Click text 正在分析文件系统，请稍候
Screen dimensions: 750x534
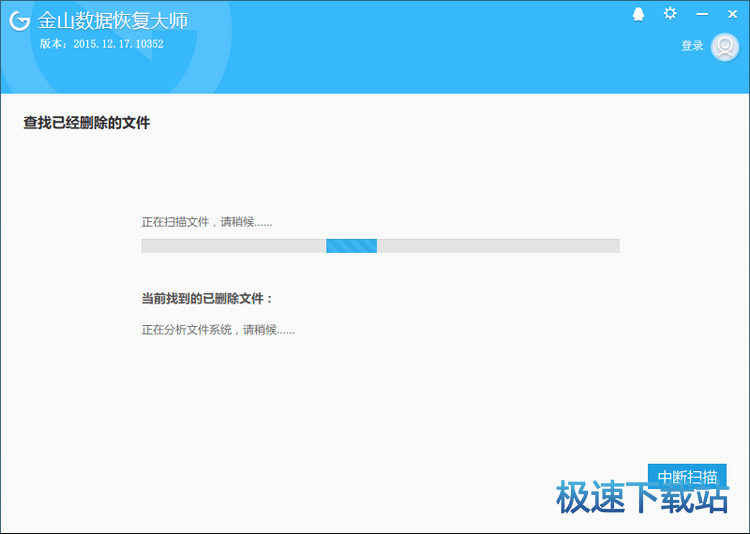click(218, 330)
